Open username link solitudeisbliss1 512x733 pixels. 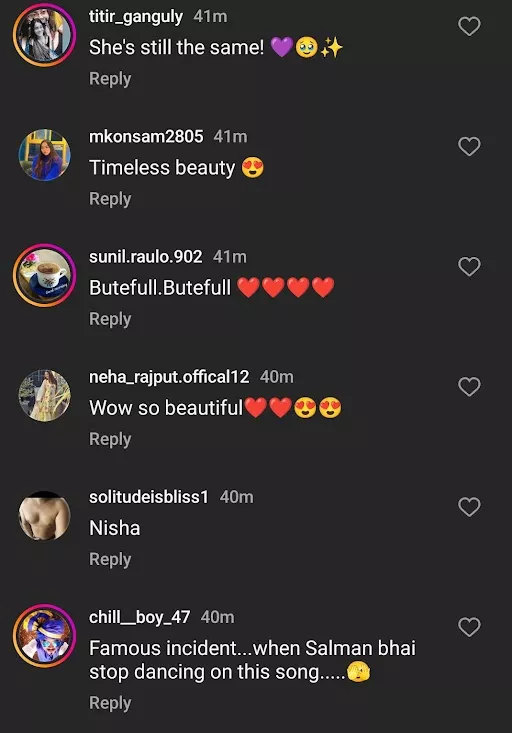(149, 497)
